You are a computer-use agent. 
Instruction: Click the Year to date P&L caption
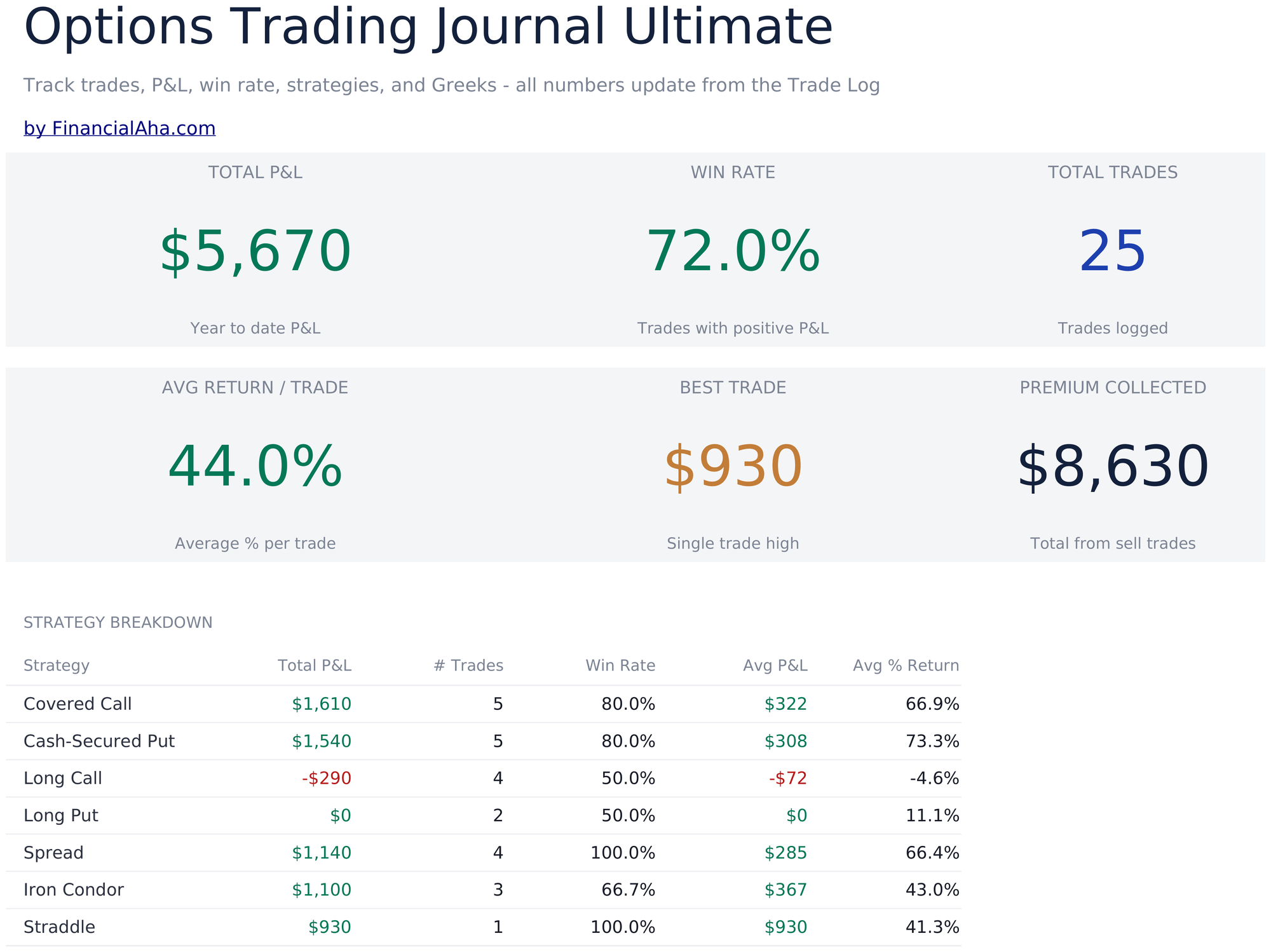tap(255, 329)
